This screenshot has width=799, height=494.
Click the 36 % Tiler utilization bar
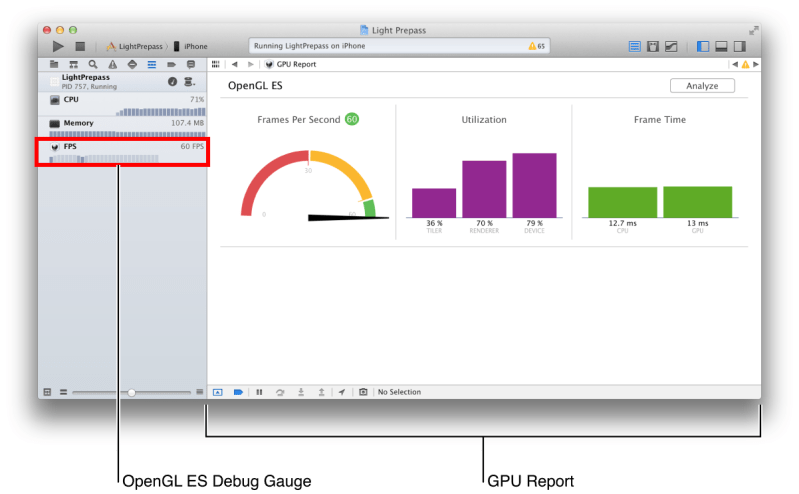pos(434,203)
